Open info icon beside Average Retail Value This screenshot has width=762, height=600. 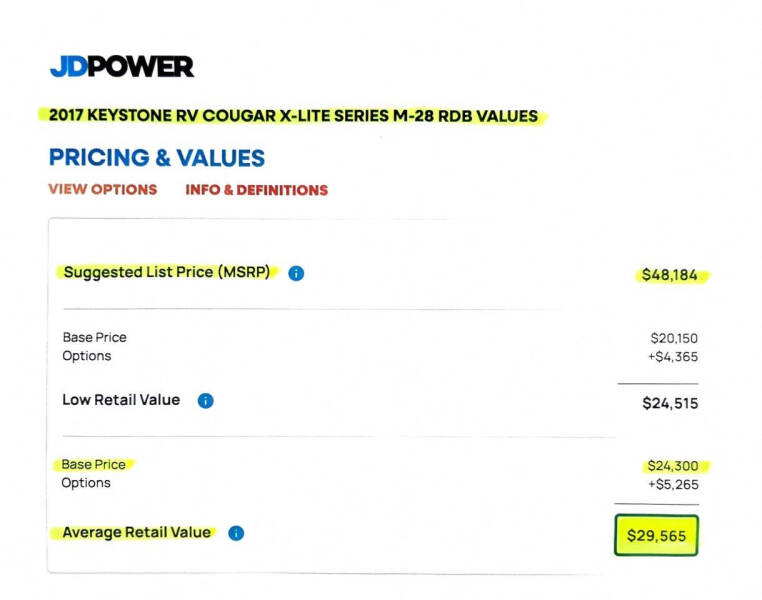click(x=236, y=533)
